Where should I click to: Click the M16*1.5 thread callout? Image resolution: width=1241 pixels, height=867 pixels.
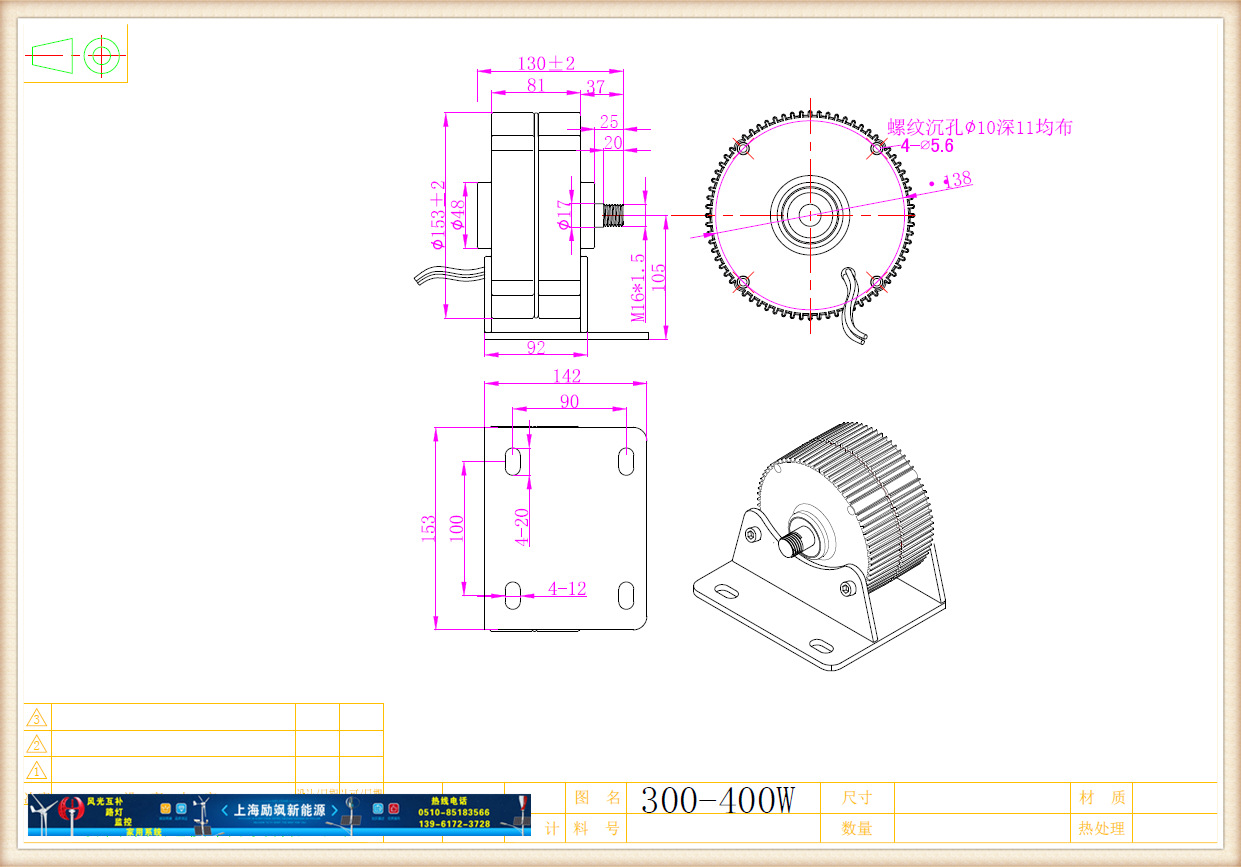[x=637, y=288]
